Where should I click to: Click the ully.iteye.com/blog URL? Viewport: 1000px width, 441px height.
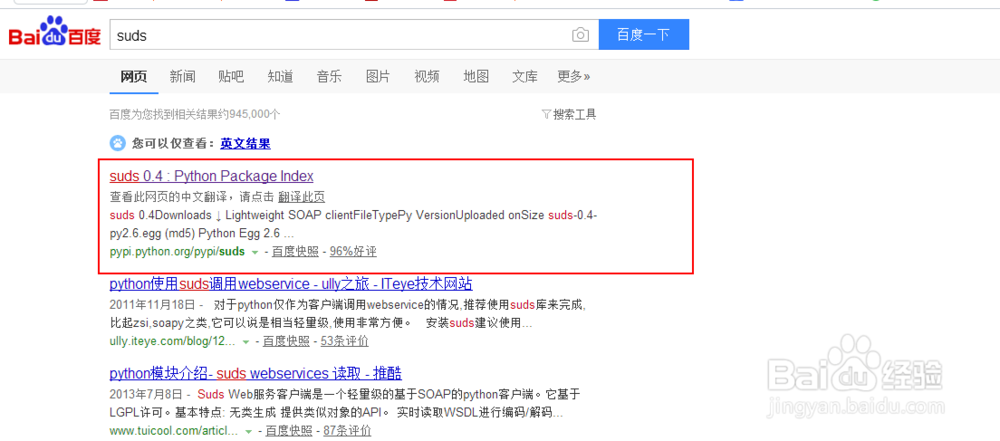point(173,341)
